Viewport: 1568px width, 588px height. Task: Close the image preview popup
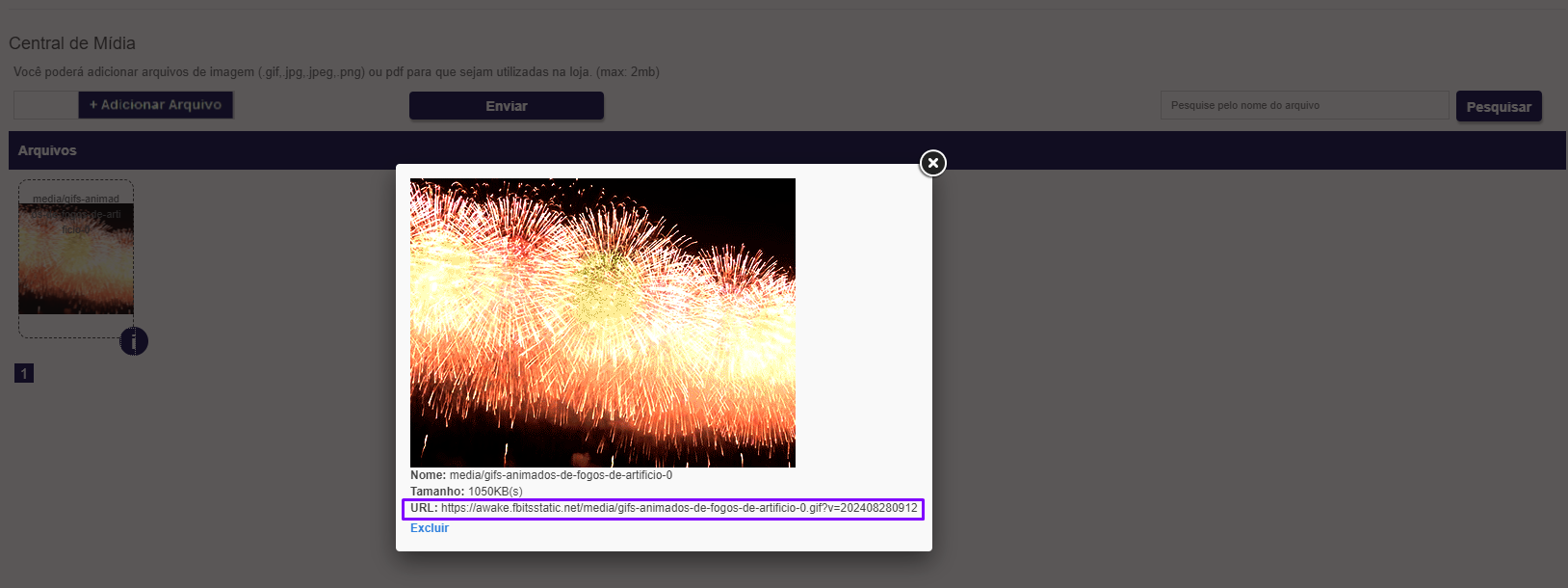932,163
